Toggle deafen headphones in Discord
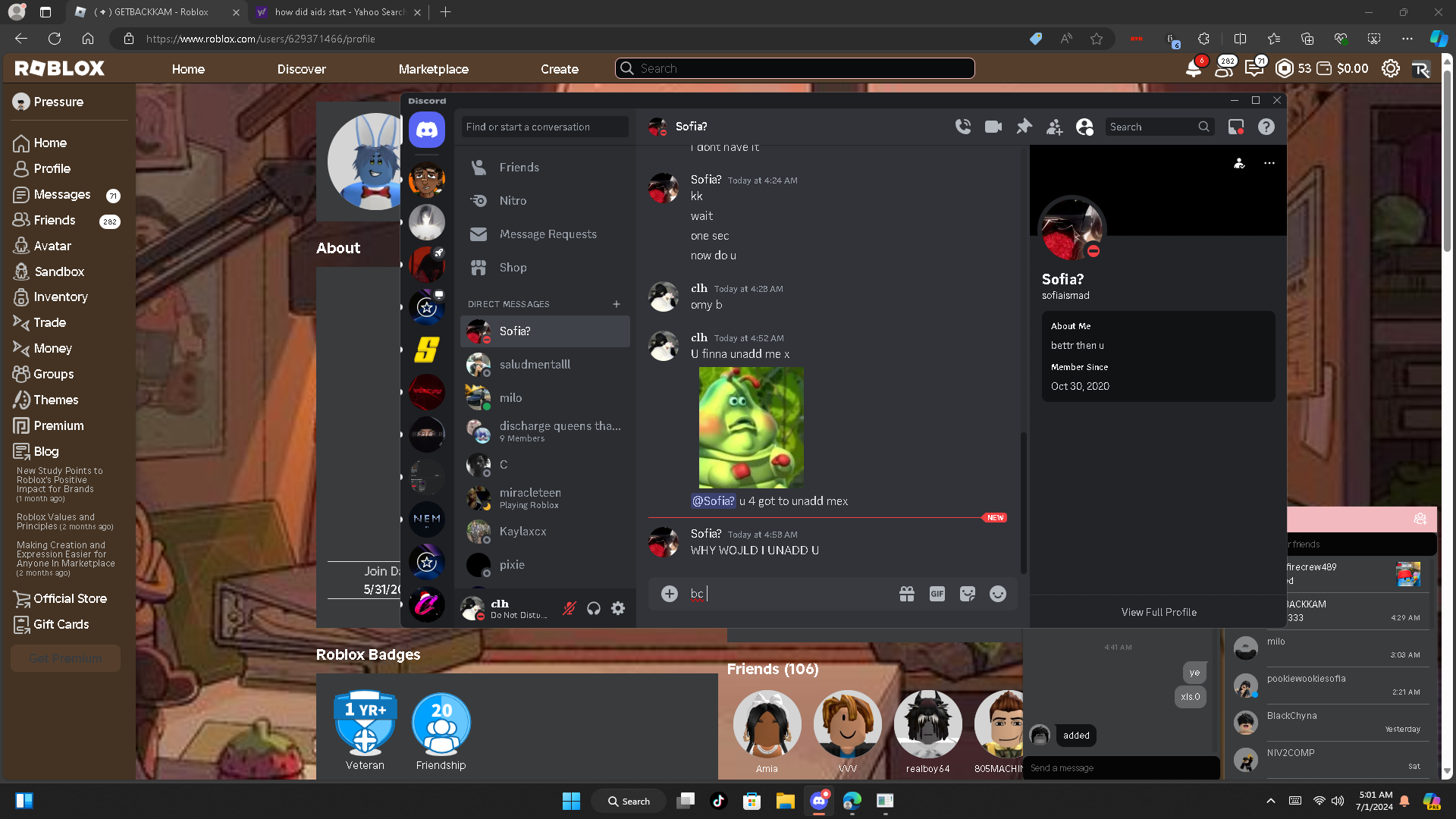Viewport: 1456px width, 819px height. (594, 608)
